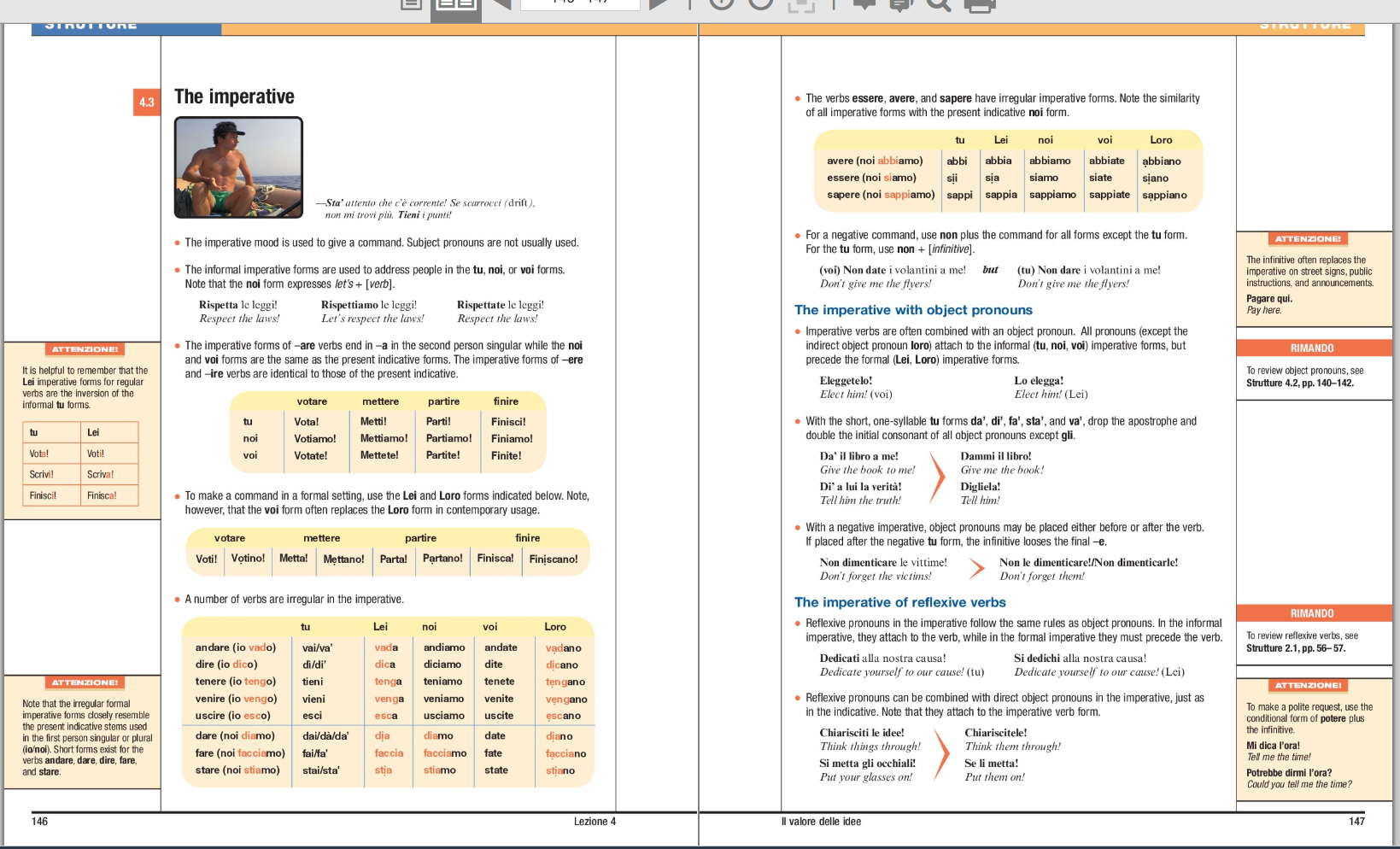Go to previous page with left arrow

click(501, 4)
